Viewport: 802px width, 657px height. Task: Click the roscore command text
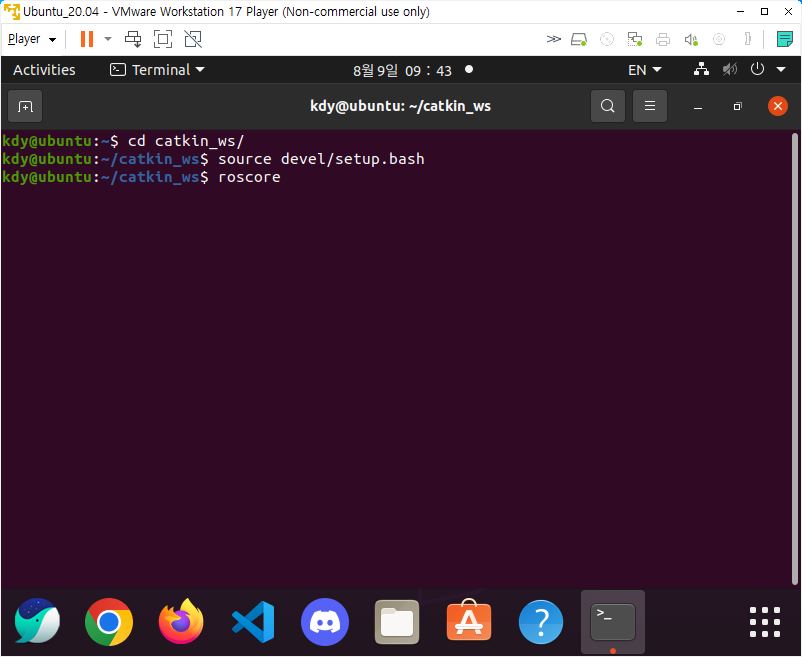(x=249, y=177)
